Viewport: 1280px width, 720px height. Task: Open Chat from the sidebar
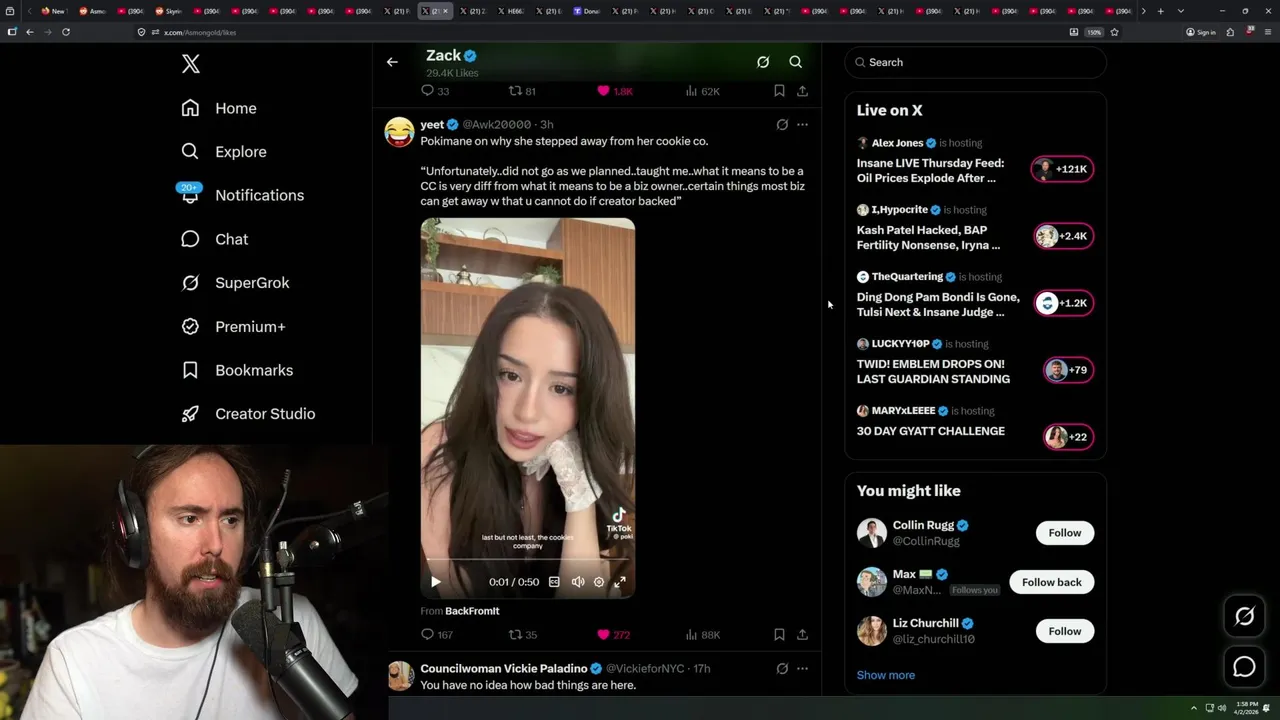click(x=215, y=239)
